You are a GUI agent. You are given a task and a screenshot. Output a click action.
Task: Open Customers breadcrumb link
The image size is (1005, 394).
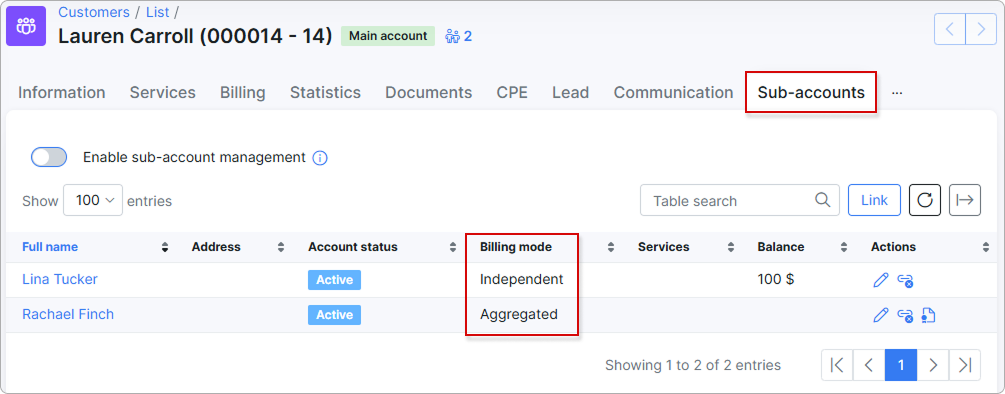click(x=94, y=12)
